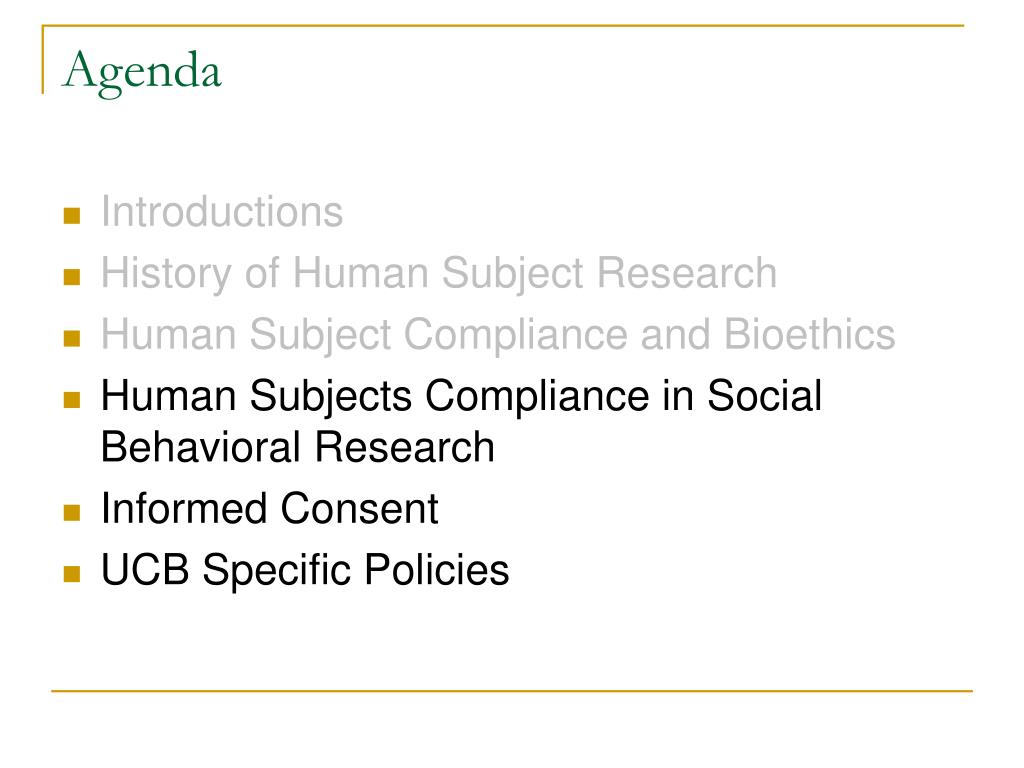The image size is (1024, 768).
Task: Click the word Consent in the list
Action: click(x=360, y=508)
